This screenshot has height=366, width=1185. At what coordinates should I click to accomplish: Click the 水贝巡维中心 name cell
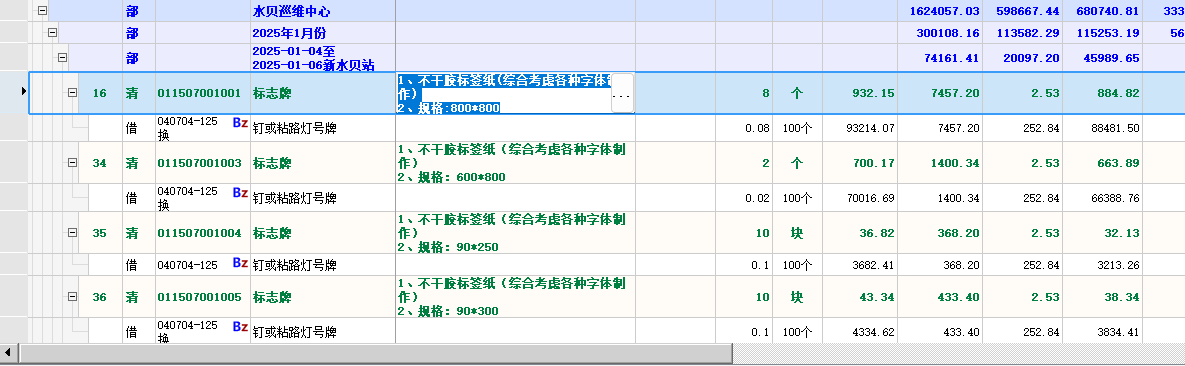[x=323, y=11]
